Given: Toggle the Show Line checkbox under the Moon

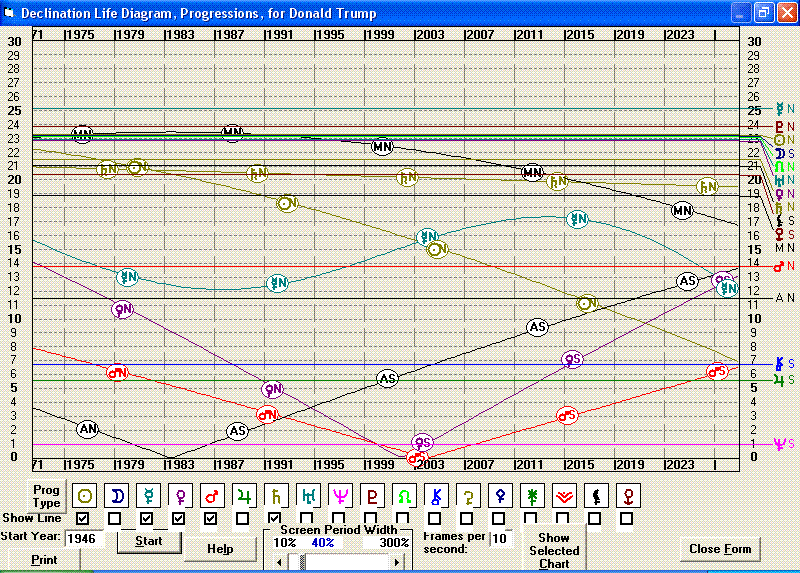Looking at the screenshot, I should pyautogui.click(x=115, y=518).
